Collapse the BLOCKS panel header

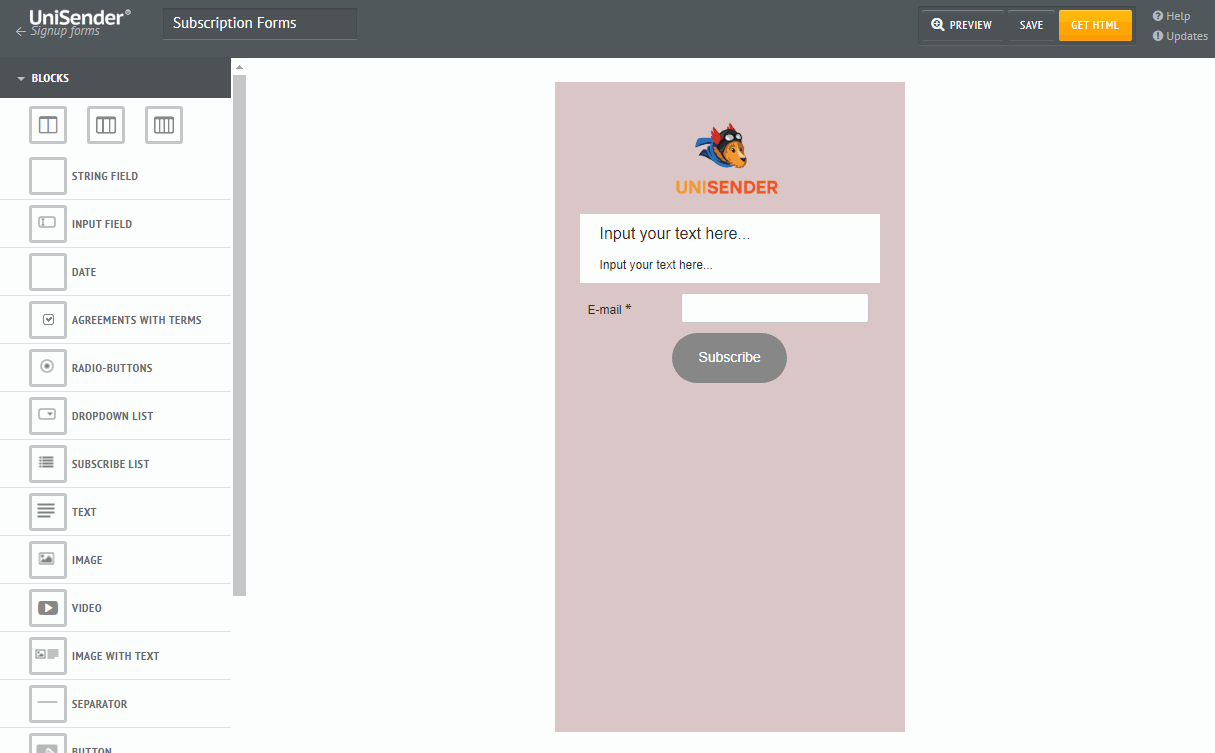pyautogui.click(x=115, y=78)
